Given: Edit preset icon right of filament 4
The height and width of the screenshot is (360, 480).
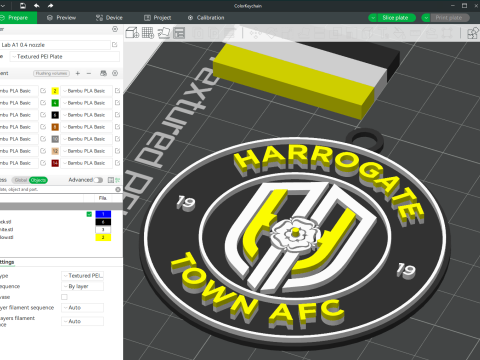Looking at the screenshot, I should (117, 103).
